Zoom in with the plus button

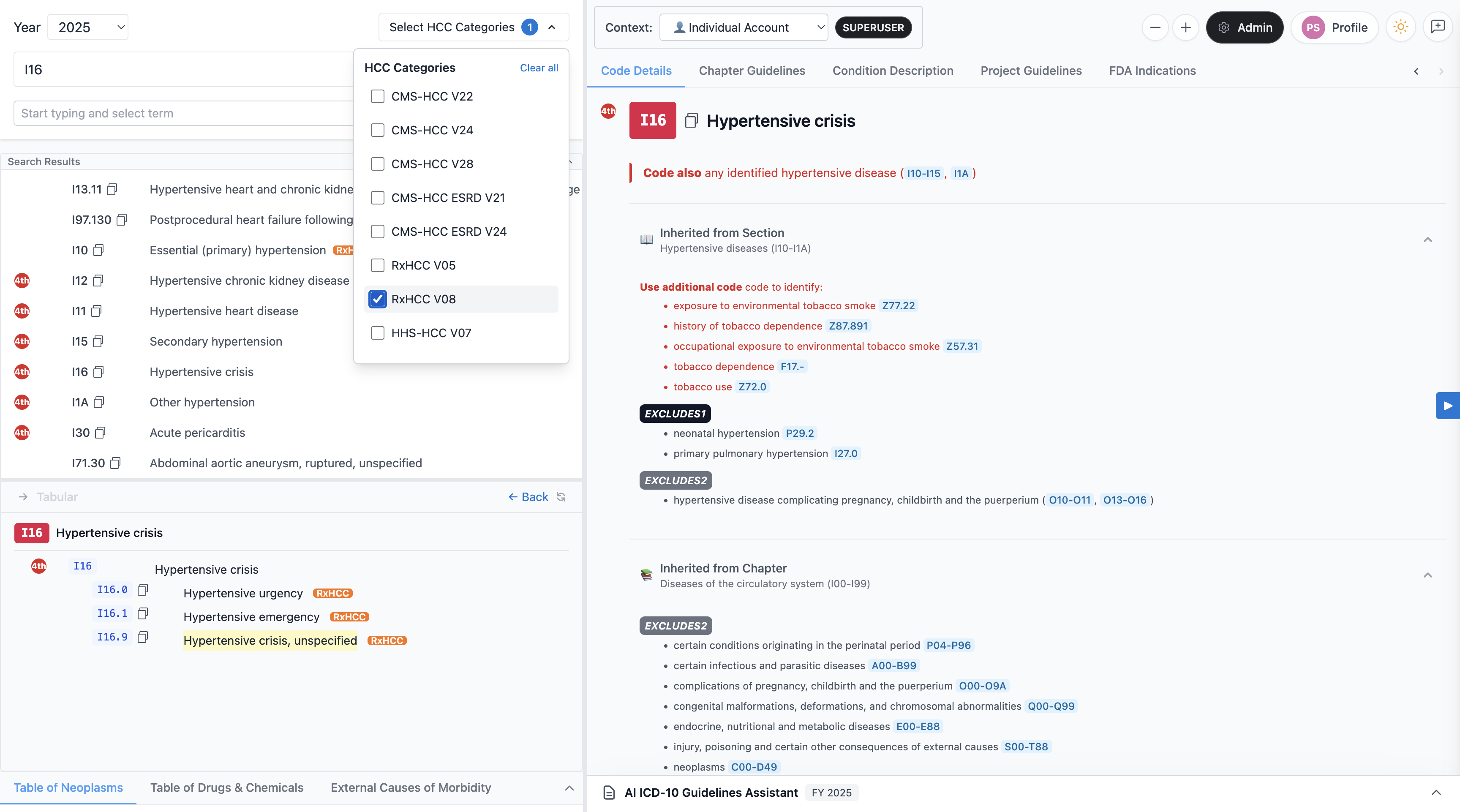pyautogui.click(x=1186, y=27)
